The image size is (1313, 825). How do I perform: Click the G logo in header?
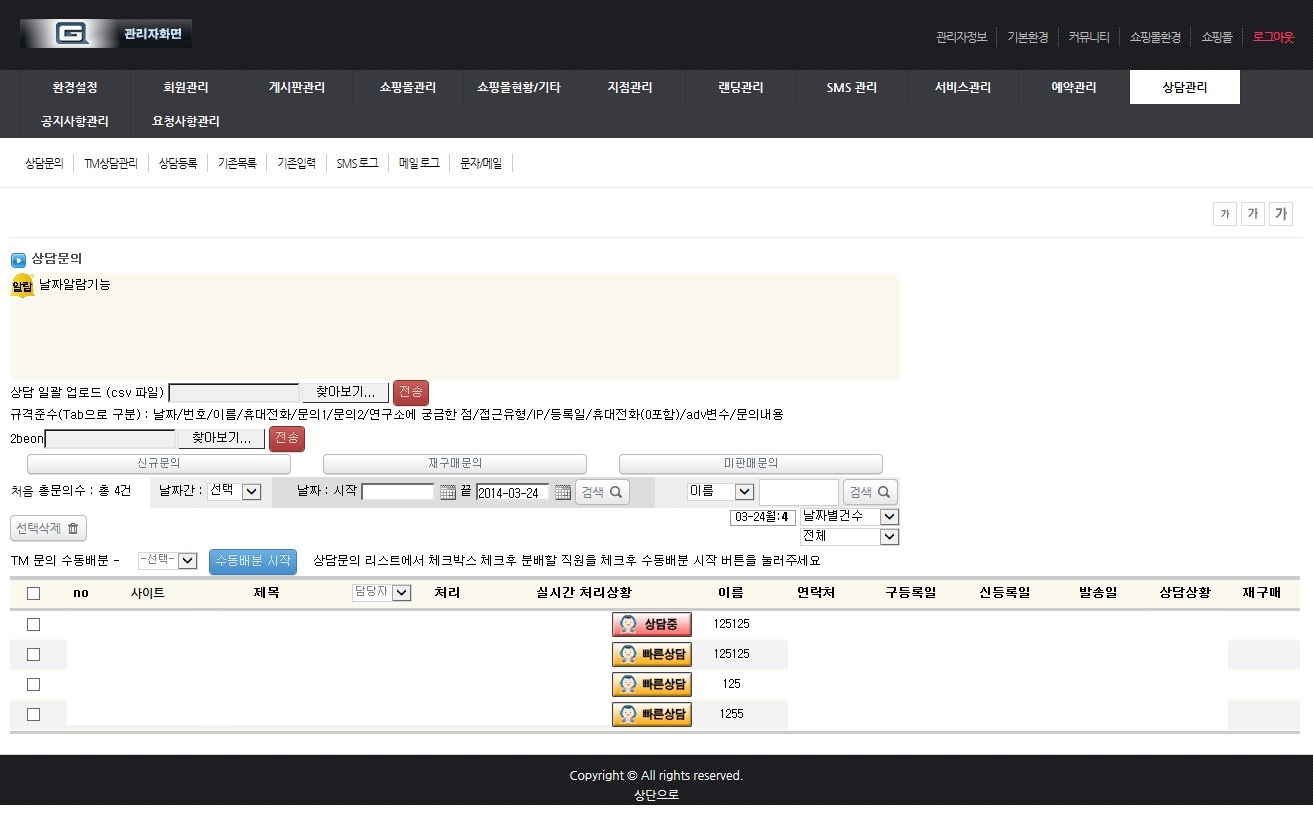(x=72, y=34)
